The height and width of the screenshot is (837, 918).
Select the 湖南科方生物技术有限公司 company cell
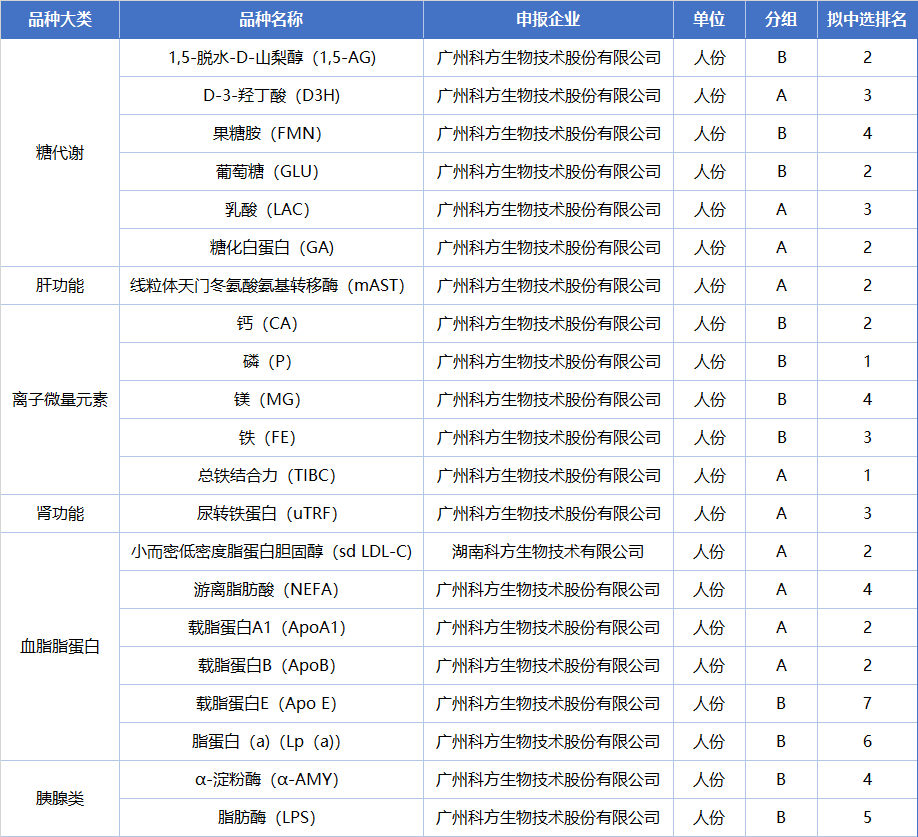coord(548,552)
